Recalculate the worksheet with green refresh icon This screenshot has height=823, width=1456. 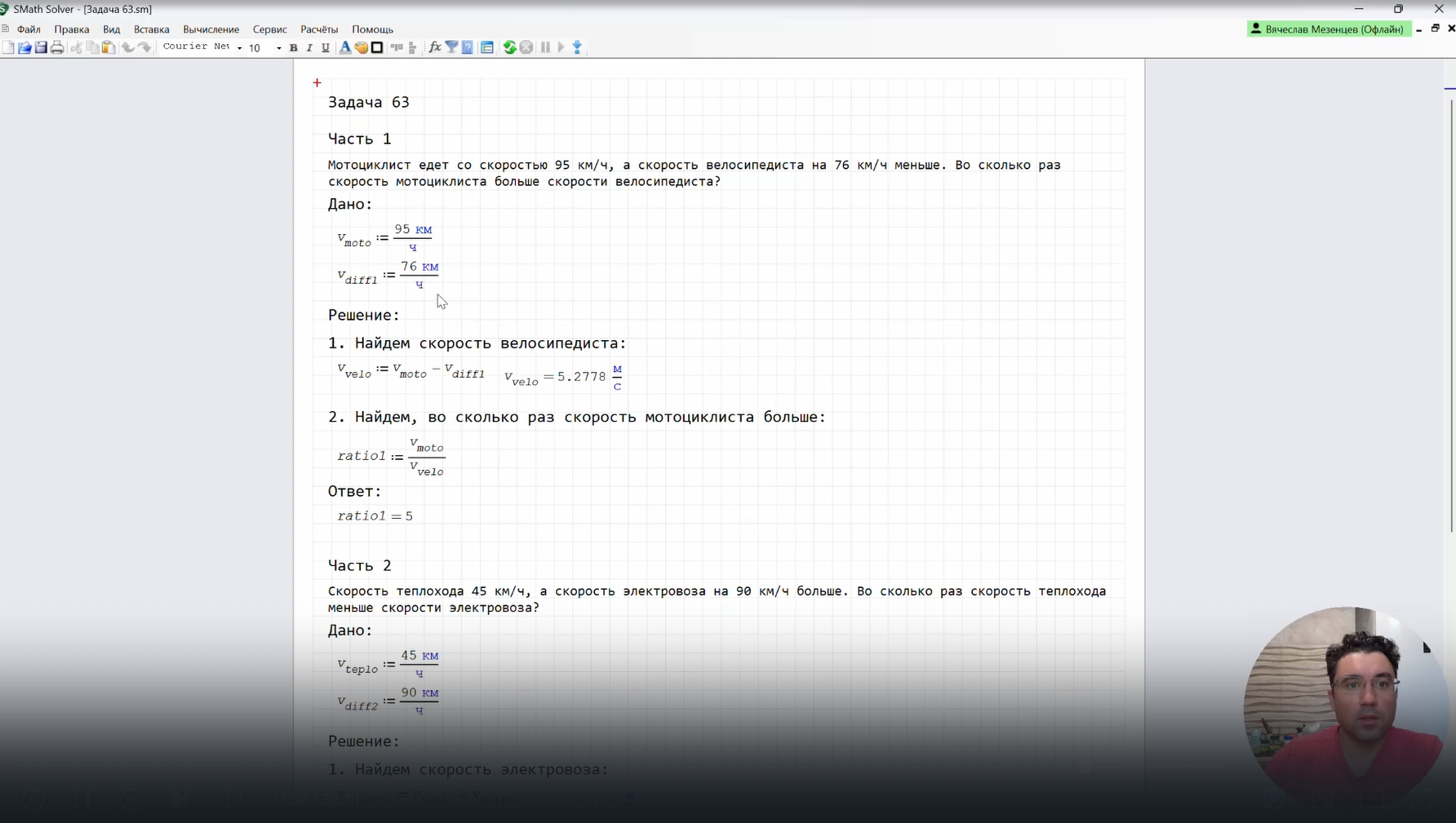509,48
